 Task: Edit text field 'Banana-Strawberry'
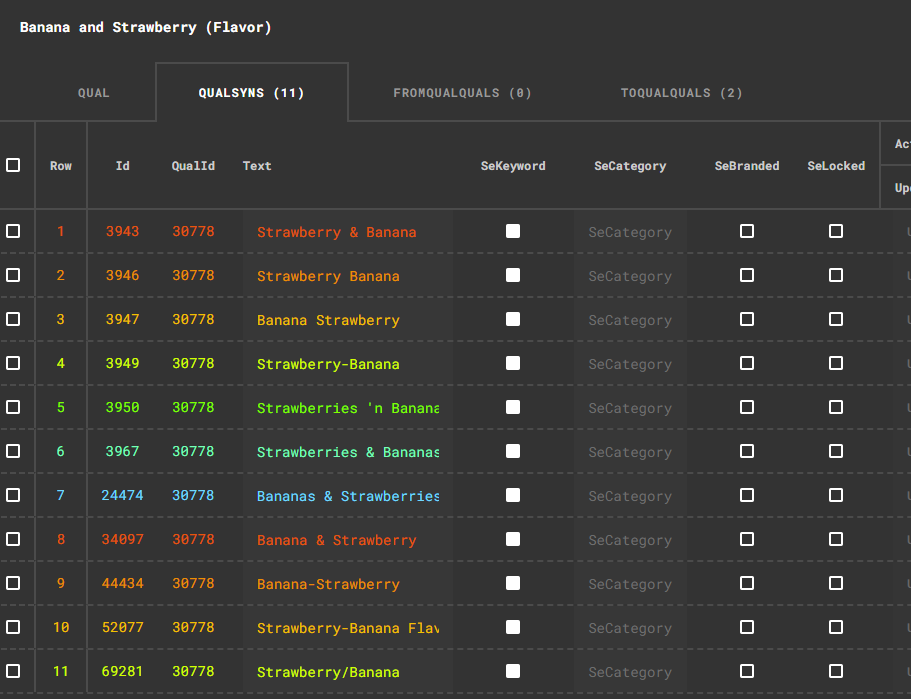coord(348,584)
